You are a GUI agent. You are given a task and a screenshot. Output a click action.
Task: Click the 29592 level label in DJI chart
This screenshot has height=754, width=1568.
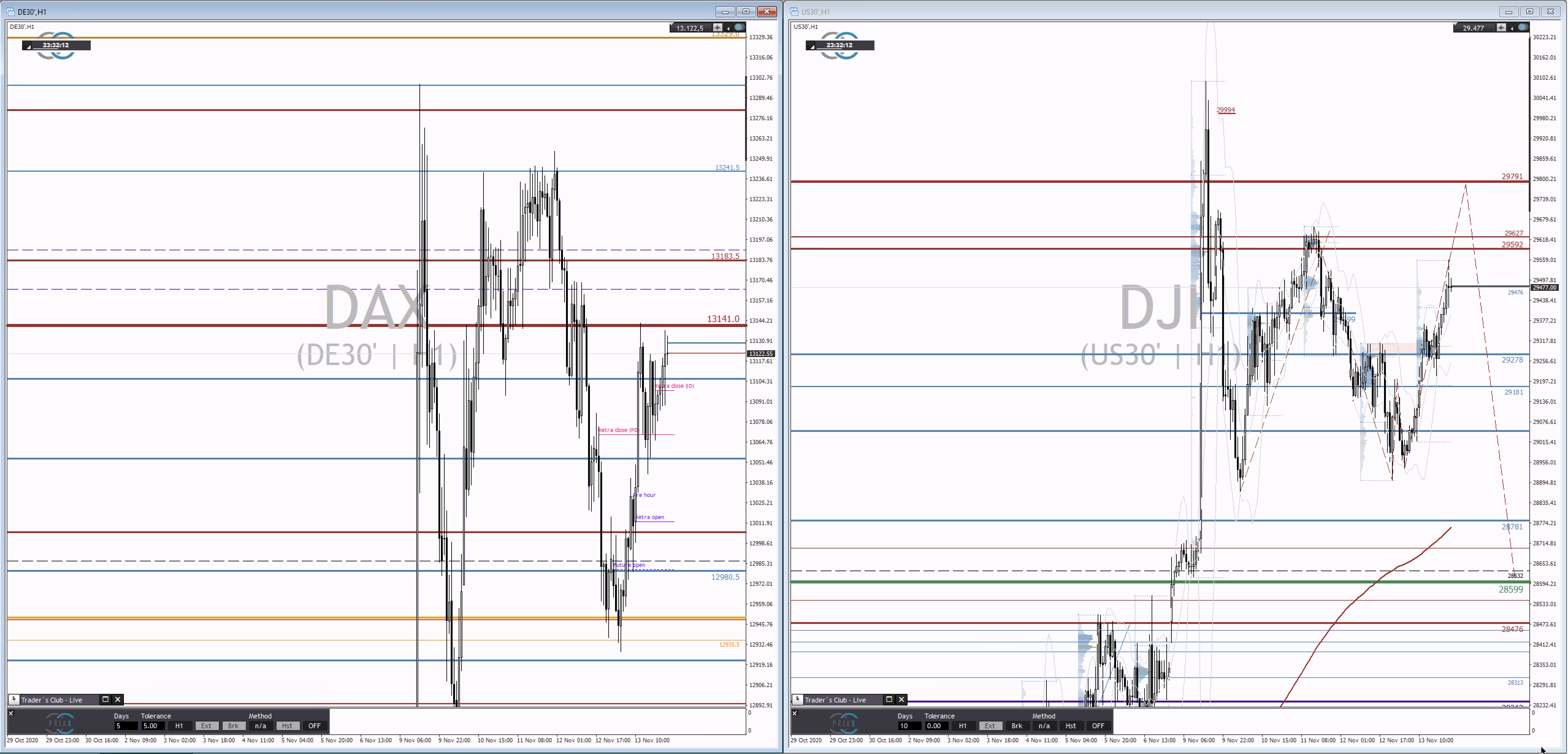tap(1512, 245)
